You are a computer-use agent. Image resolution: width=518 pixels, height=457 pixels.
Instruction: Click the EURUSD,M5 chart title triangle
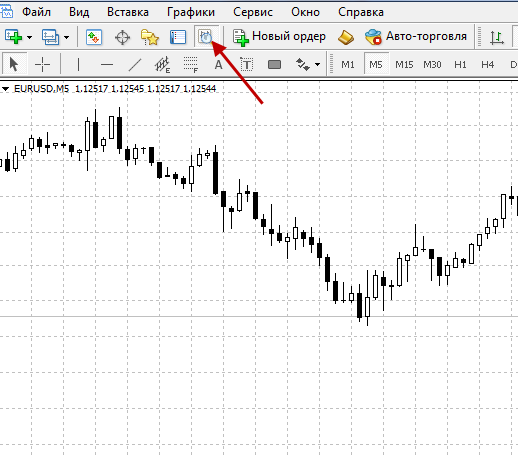pyautogui.click(x=5, y=89)
